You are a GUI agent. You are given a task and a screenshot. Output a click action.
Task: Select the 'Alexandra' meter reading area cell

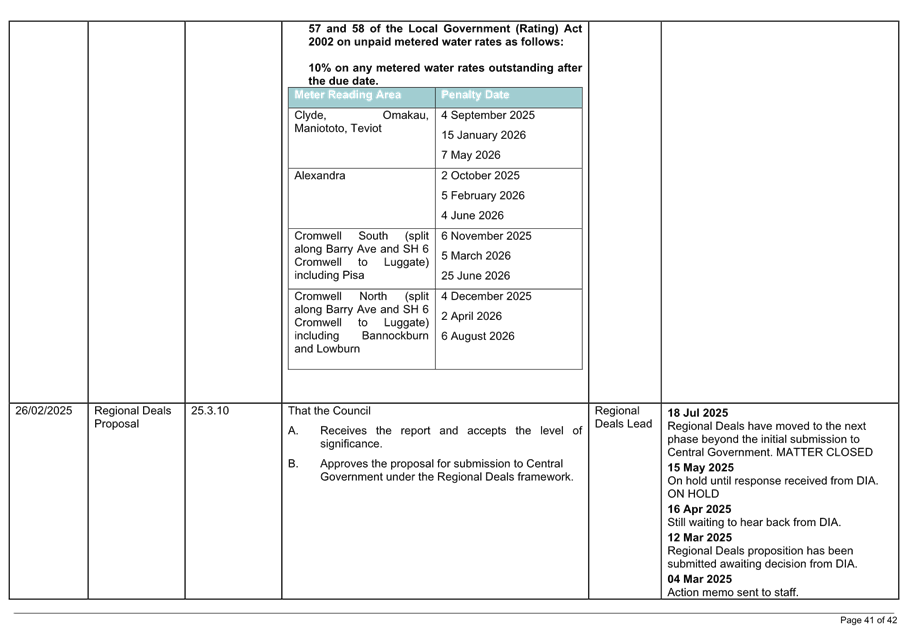pos(320,176)
